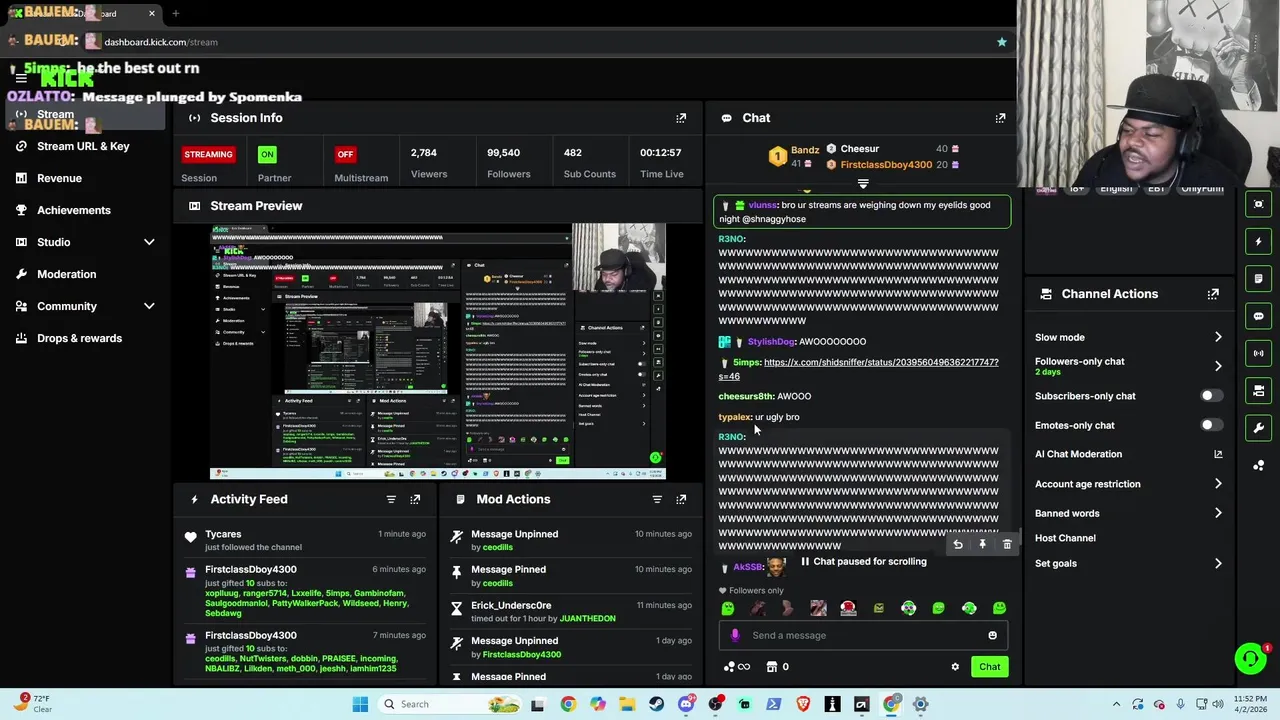Open the x.com link posted by 5imps
Screen dimensions: 1280x720
coord(858,369)
